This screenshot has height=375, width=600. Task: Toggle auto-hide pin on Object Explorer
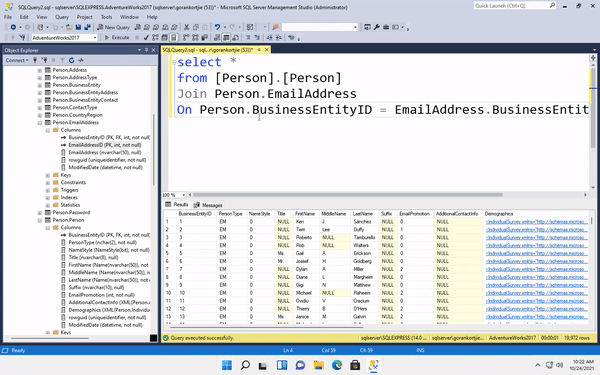[146, 50]
